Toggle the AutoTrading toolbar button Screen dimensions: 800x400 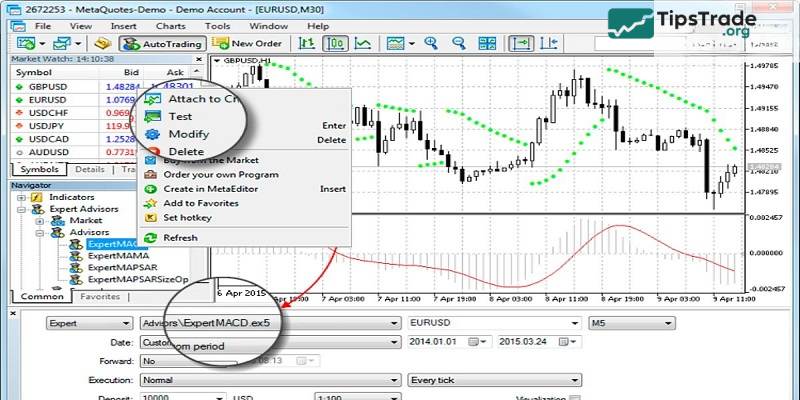point(162,43)
